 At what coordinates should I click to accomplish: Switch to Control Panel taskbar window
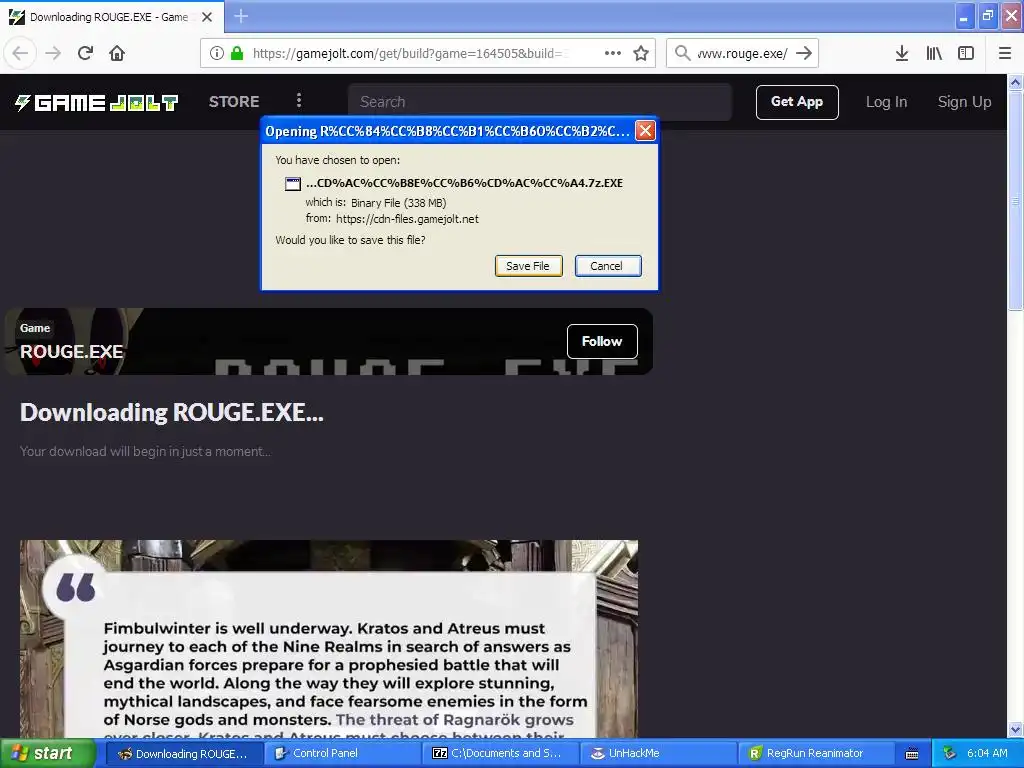pos(342,754)
